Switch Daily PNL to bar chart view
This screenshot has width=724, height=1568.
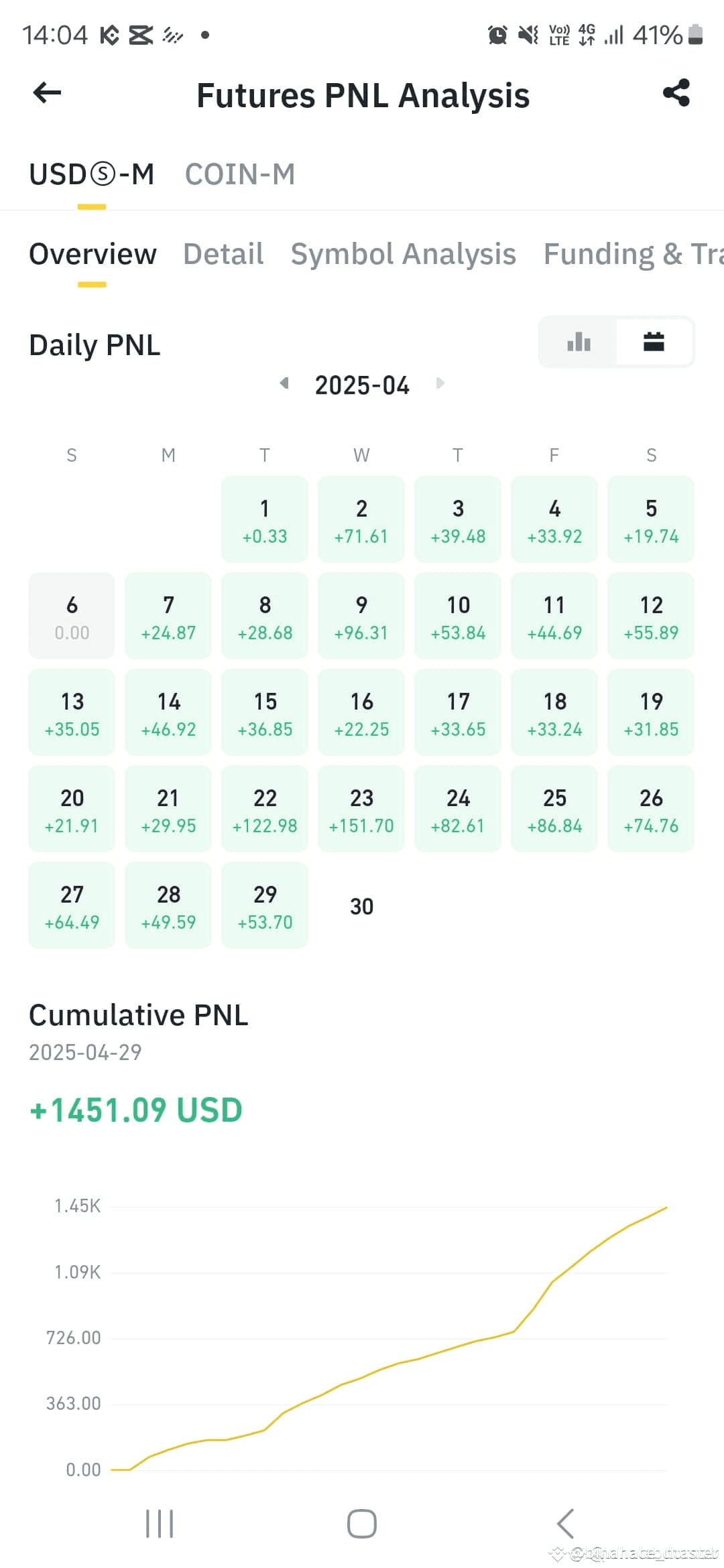(x=579, y=342)
